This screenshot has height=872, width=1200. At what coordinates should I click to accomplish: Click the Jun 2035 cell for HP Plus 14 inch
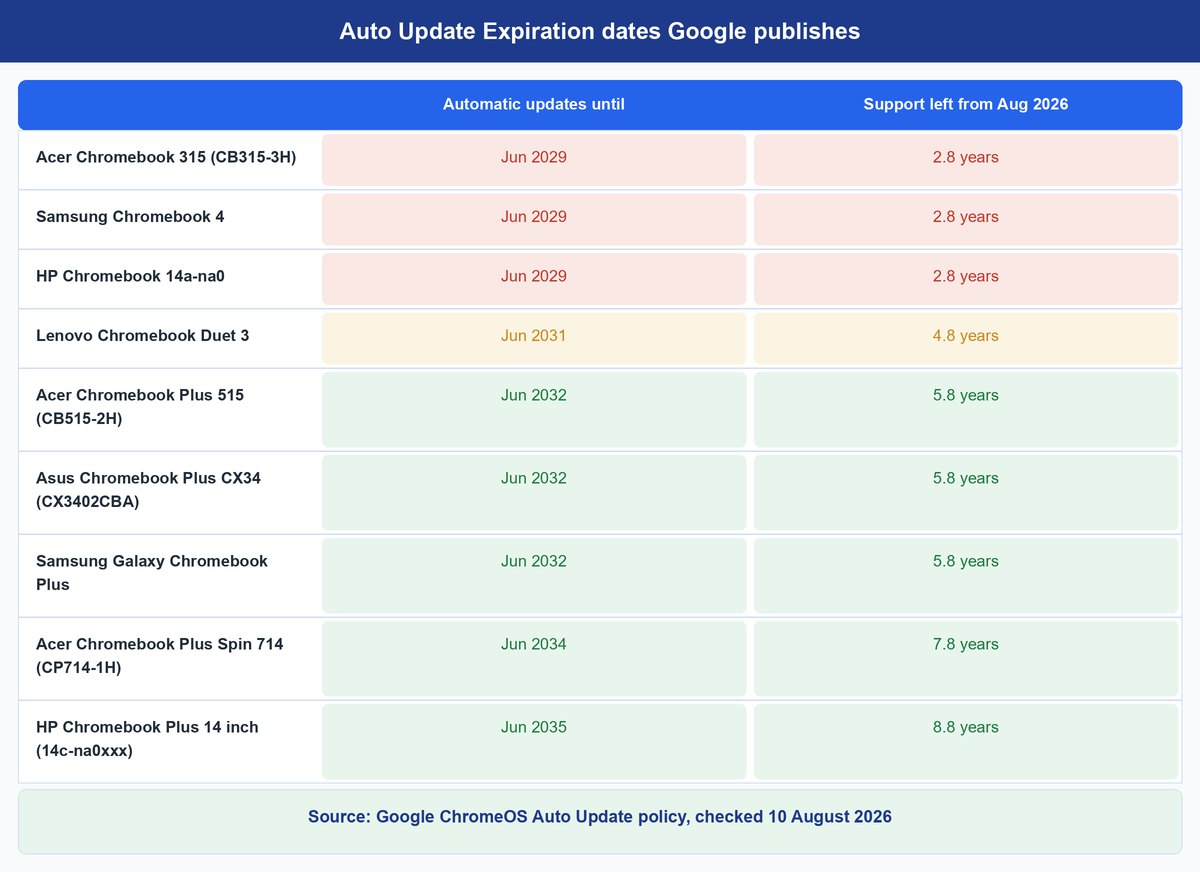coord(534,741)
